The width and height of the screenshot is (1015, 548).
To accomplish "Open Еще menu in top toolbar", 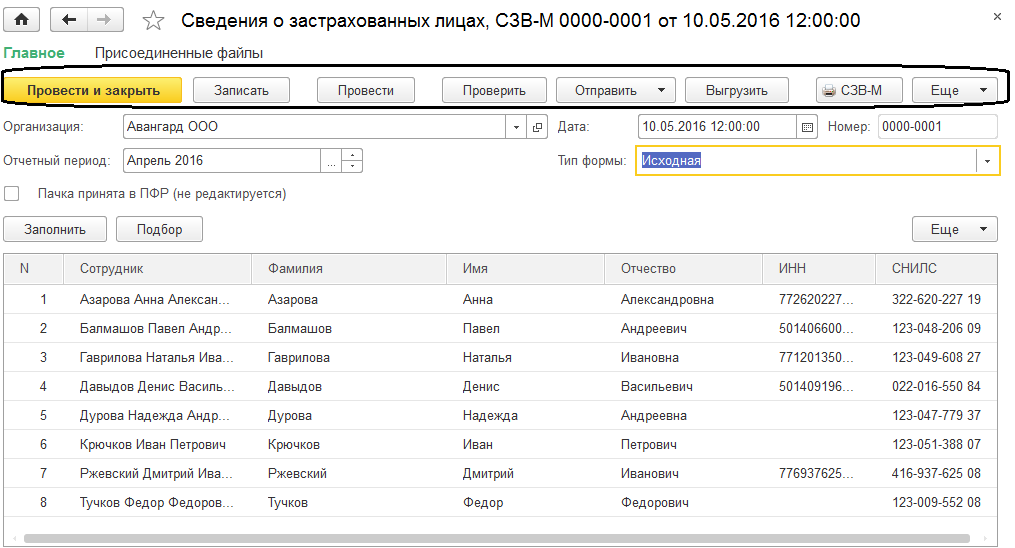I will [954, 90].
